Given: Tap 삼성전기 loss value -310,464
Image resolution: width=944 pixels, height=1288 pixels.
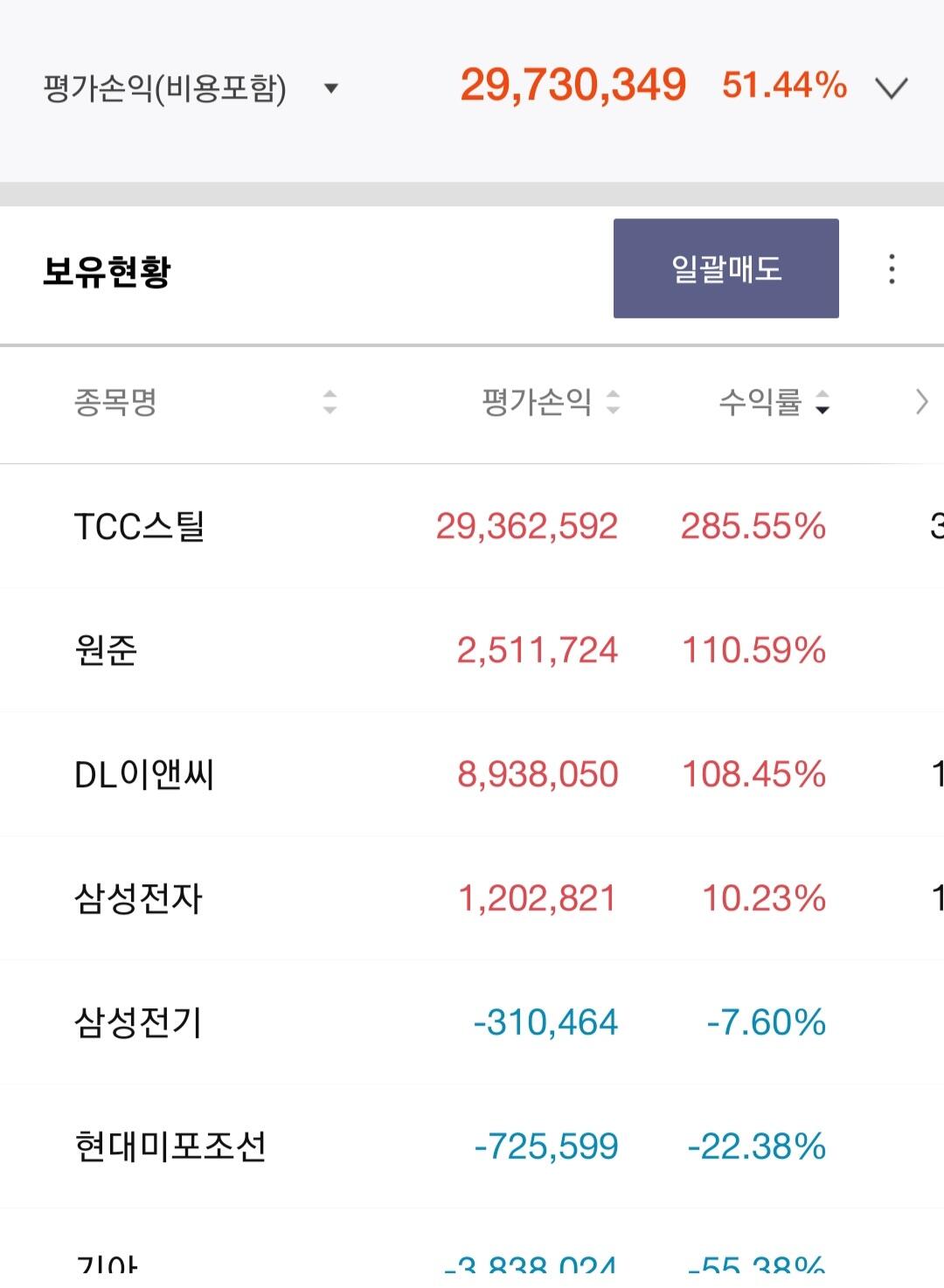Looking at the screenshot, I should point(545,1023).
